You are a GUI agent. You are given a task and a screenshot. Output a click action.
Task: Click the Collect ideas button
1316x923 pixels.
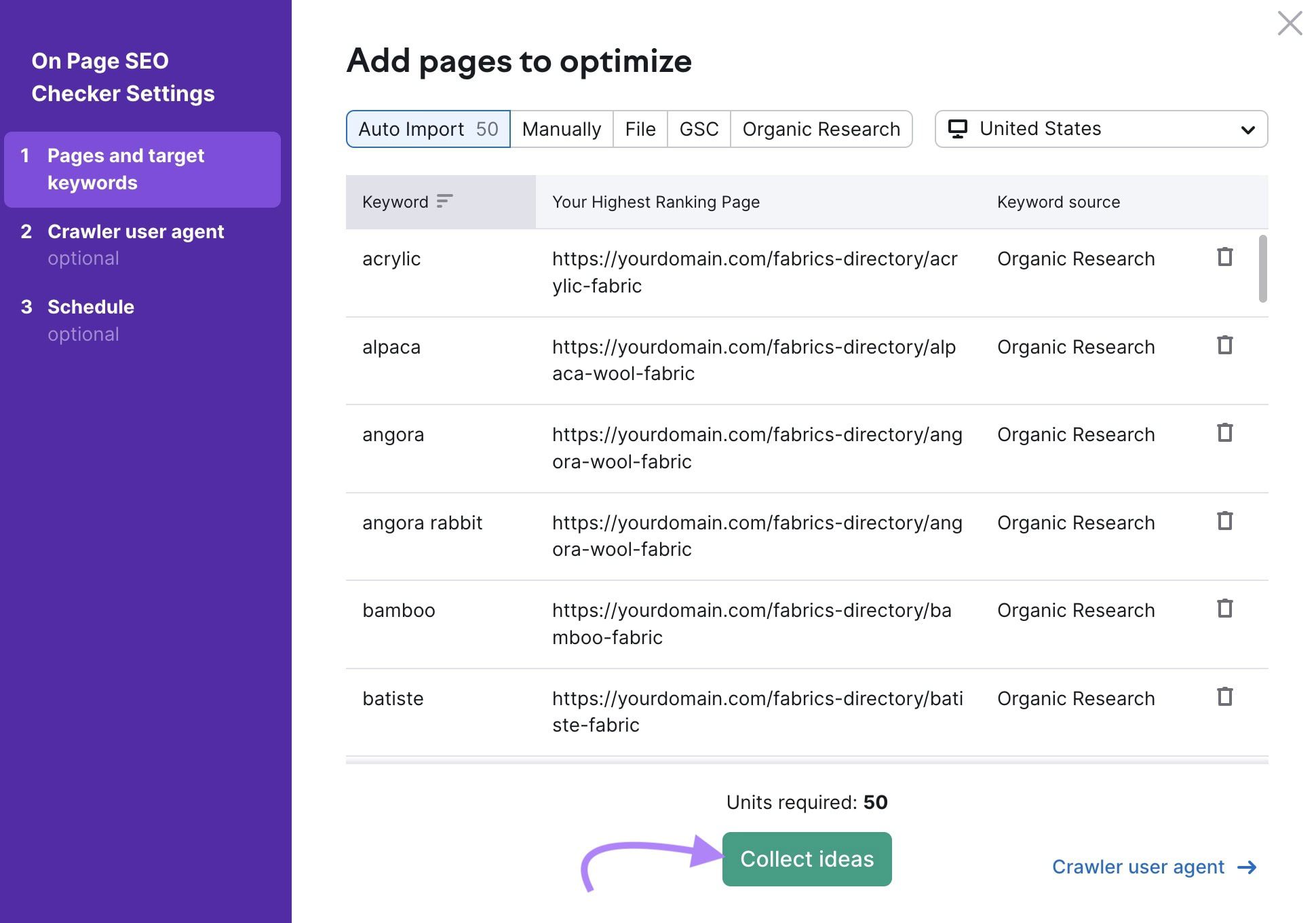(x=807, y=858)
